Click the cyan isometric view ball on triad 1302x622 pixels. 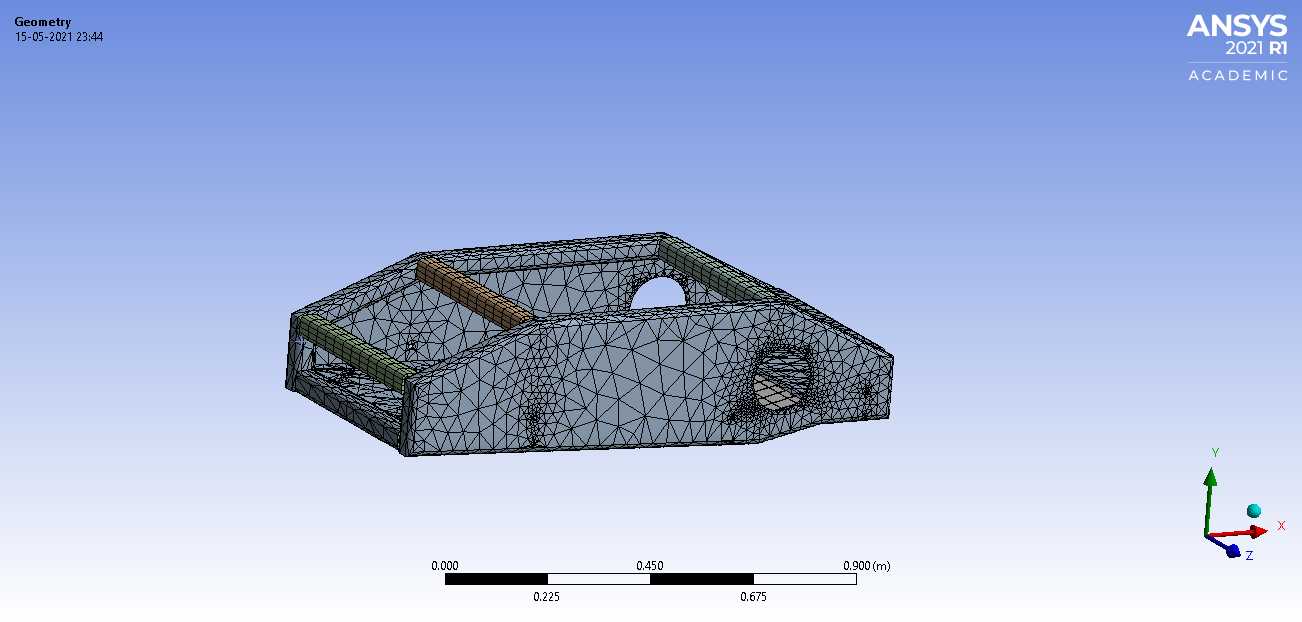pyautogui.click(x=1254, y=511)
